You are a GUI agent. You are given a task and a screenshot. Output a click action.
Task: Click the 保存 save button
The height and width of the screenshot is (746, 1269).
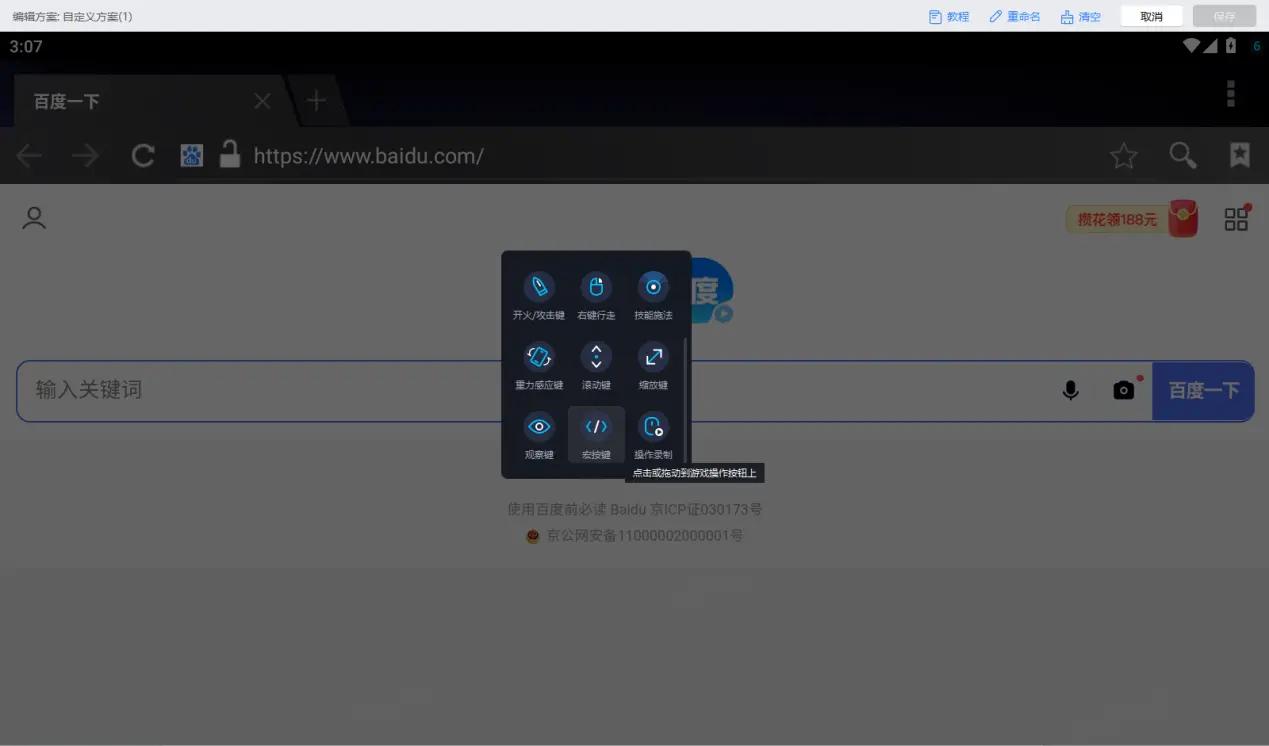(1224, 16)
